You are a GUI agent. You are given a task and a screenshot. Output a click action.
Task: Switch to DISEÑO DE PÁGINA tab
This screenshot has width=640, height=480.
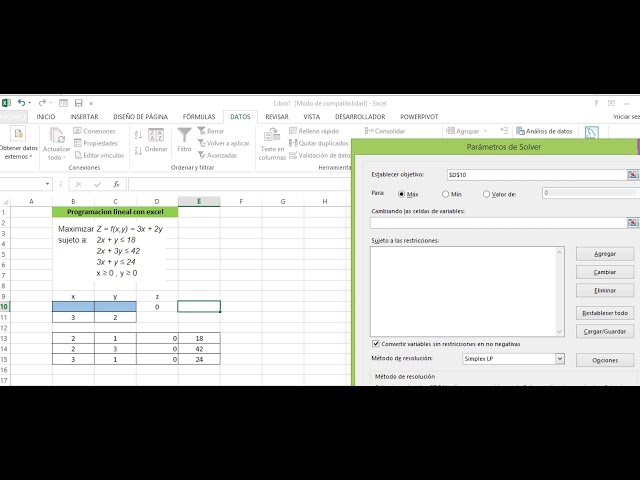pos(140,117)
